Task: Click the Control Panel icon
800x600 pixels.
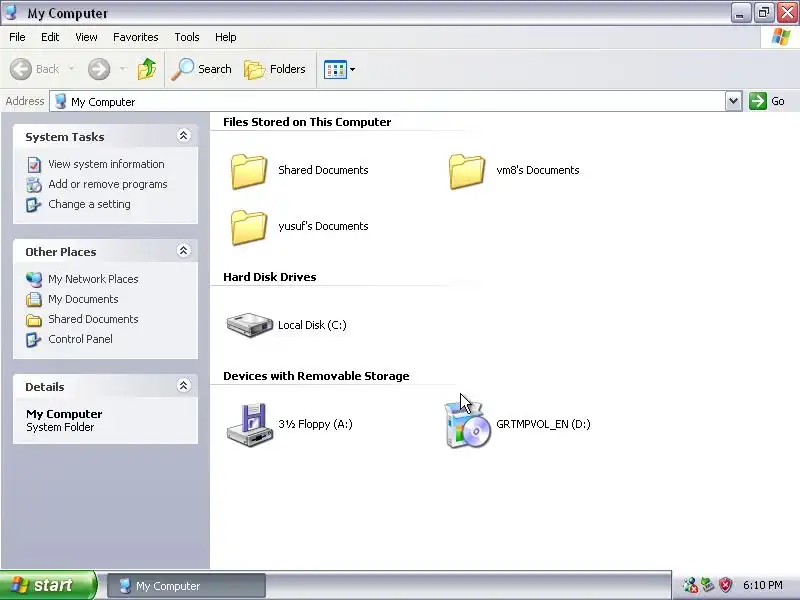Action: click(34, 339)
